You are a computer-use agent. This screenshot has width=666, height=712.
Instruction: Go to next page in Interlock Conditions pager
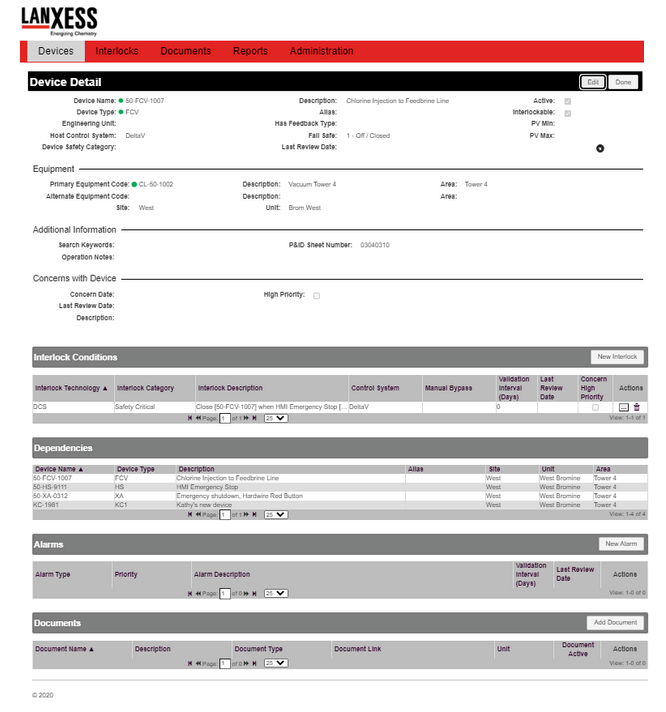[246, 418]
